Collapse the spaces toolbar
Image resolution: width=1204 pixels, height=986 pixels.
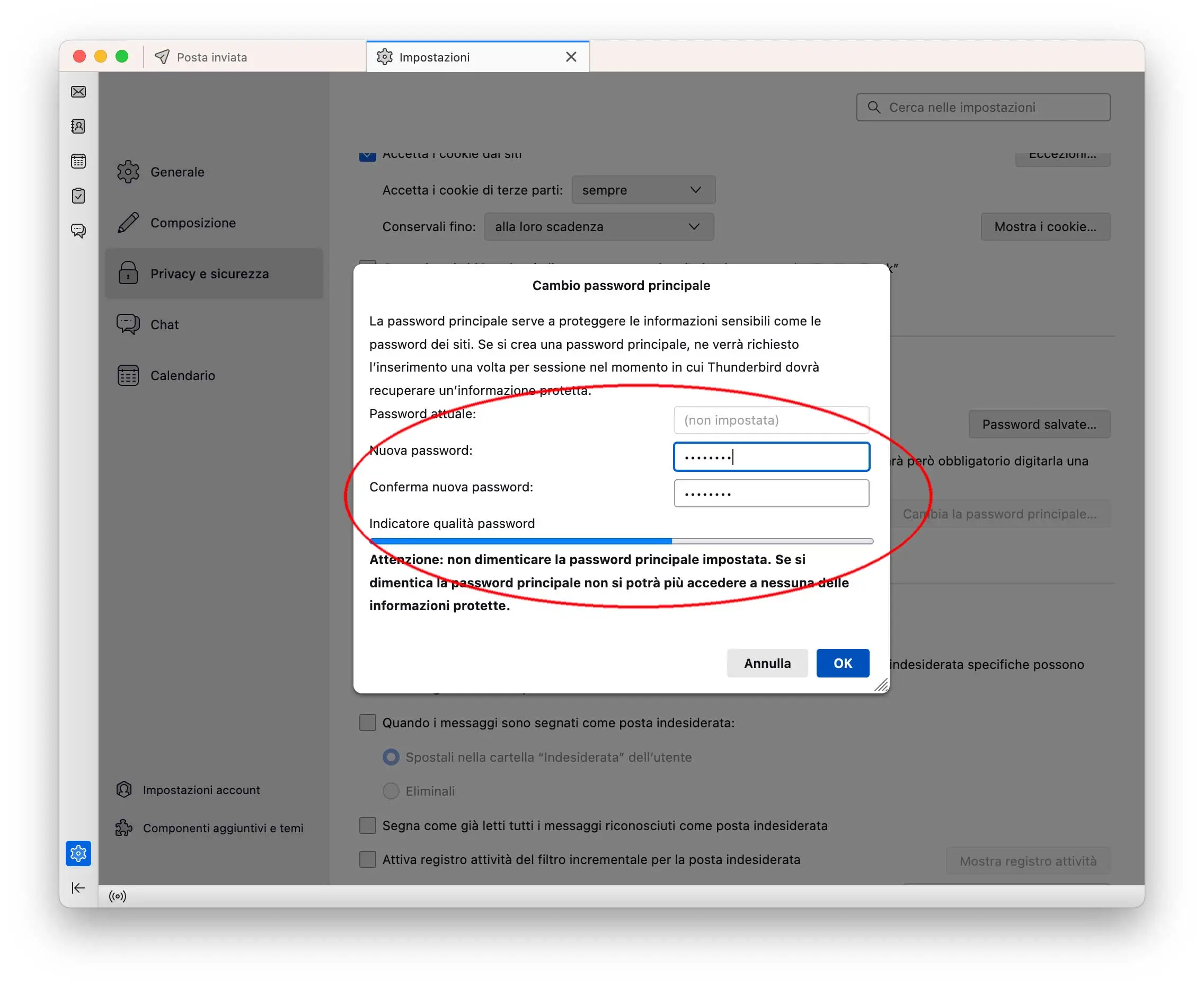point(78,888)
